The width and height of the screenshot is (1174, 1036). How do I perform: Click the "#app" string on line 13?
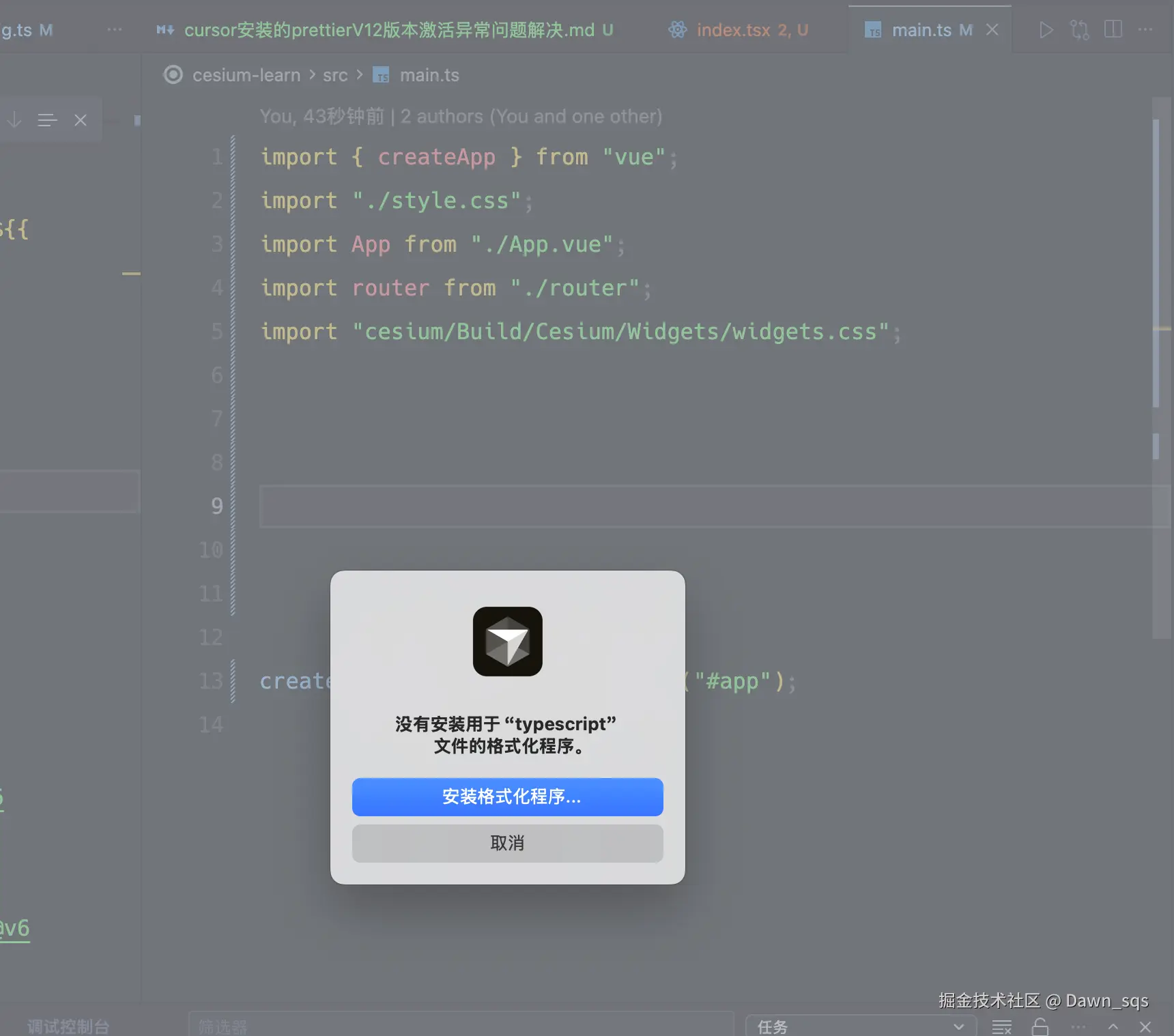pyautogui.click(x=732, y=681)
